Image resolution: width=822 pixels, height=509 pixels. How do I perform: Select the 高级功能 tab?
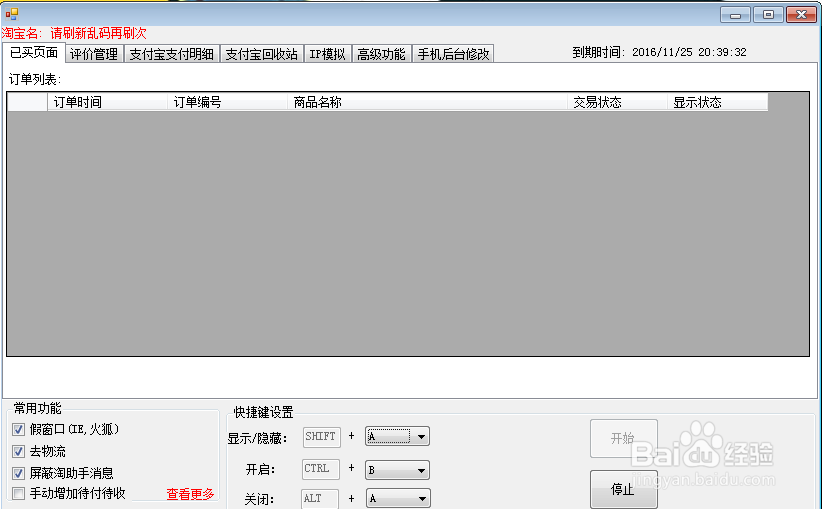(381, 54)
